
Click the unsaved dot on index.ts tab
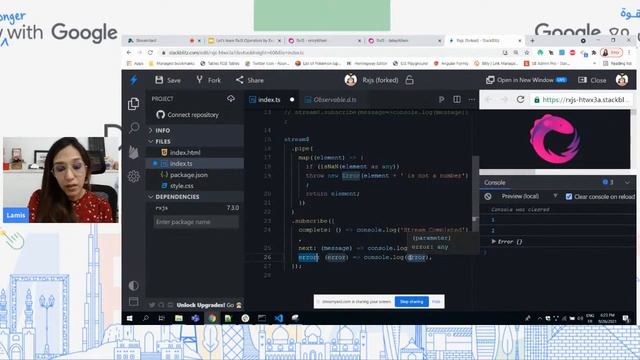(x=292, y=100)
